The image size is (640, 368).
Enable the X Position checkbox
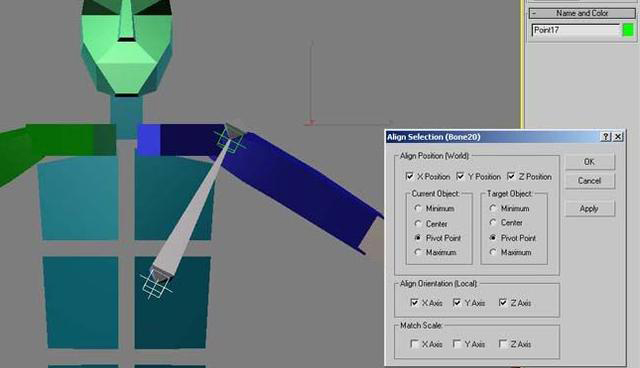point(409,176)
